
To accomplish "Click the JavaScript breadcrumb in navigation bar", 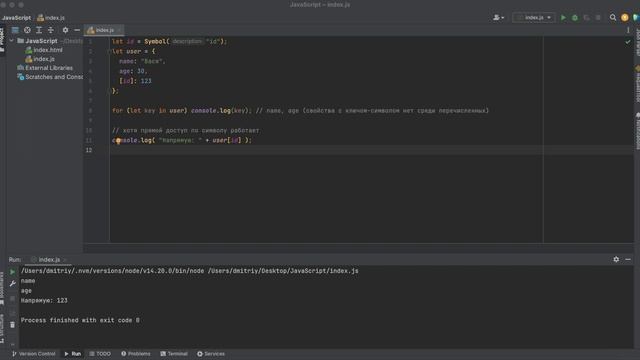I will pyautogui.click(x=16, y=18).
